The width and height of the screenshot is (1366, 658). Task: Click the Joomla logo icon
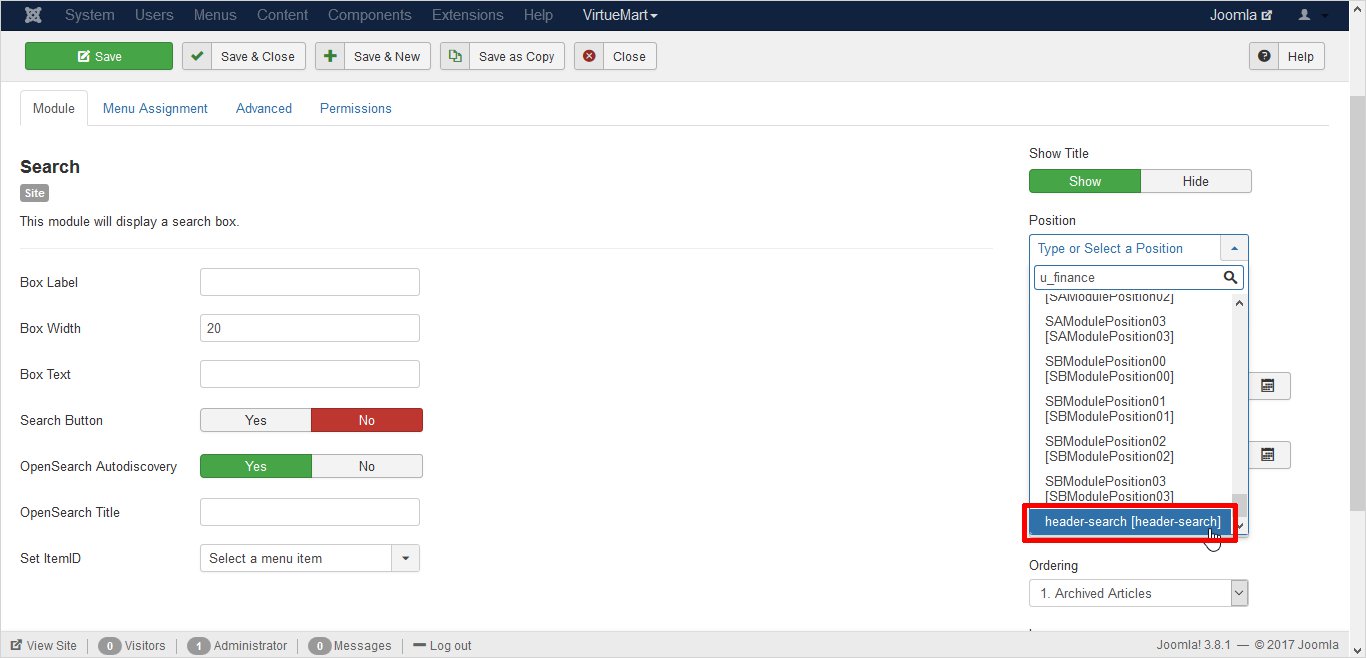tap(33, 15)
